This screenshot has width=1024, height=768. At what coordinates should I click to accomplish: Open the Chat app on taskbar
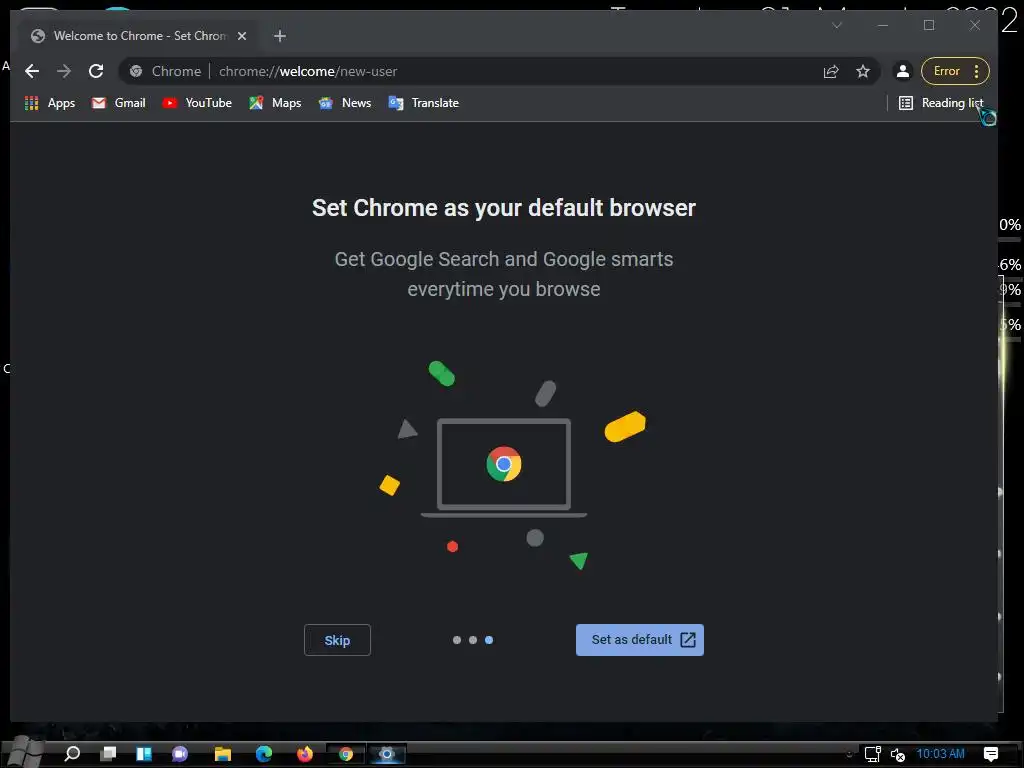click(180, 754)
